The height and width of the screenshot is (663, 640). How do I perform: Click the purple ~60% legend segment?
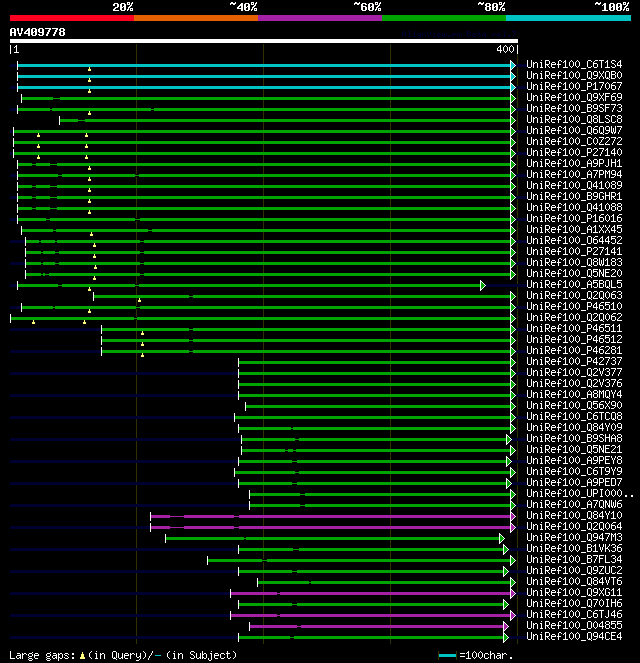click(320, 18)
